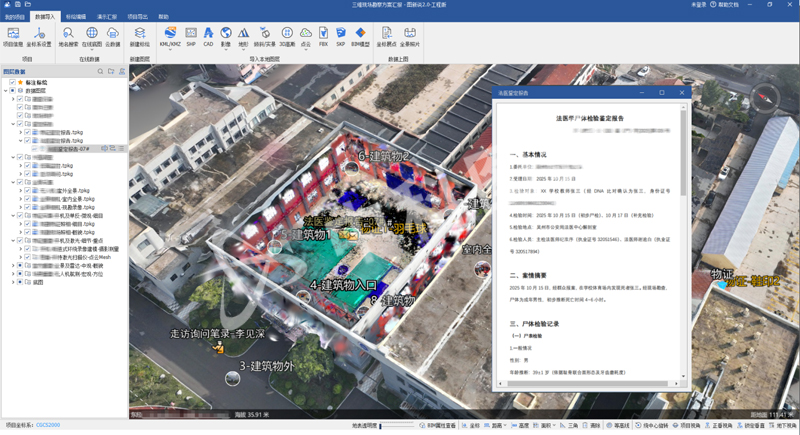Open dropdown arrow under KML/KMZ
The height and width of the screenshot is (435, 800).
coord(170,50)
